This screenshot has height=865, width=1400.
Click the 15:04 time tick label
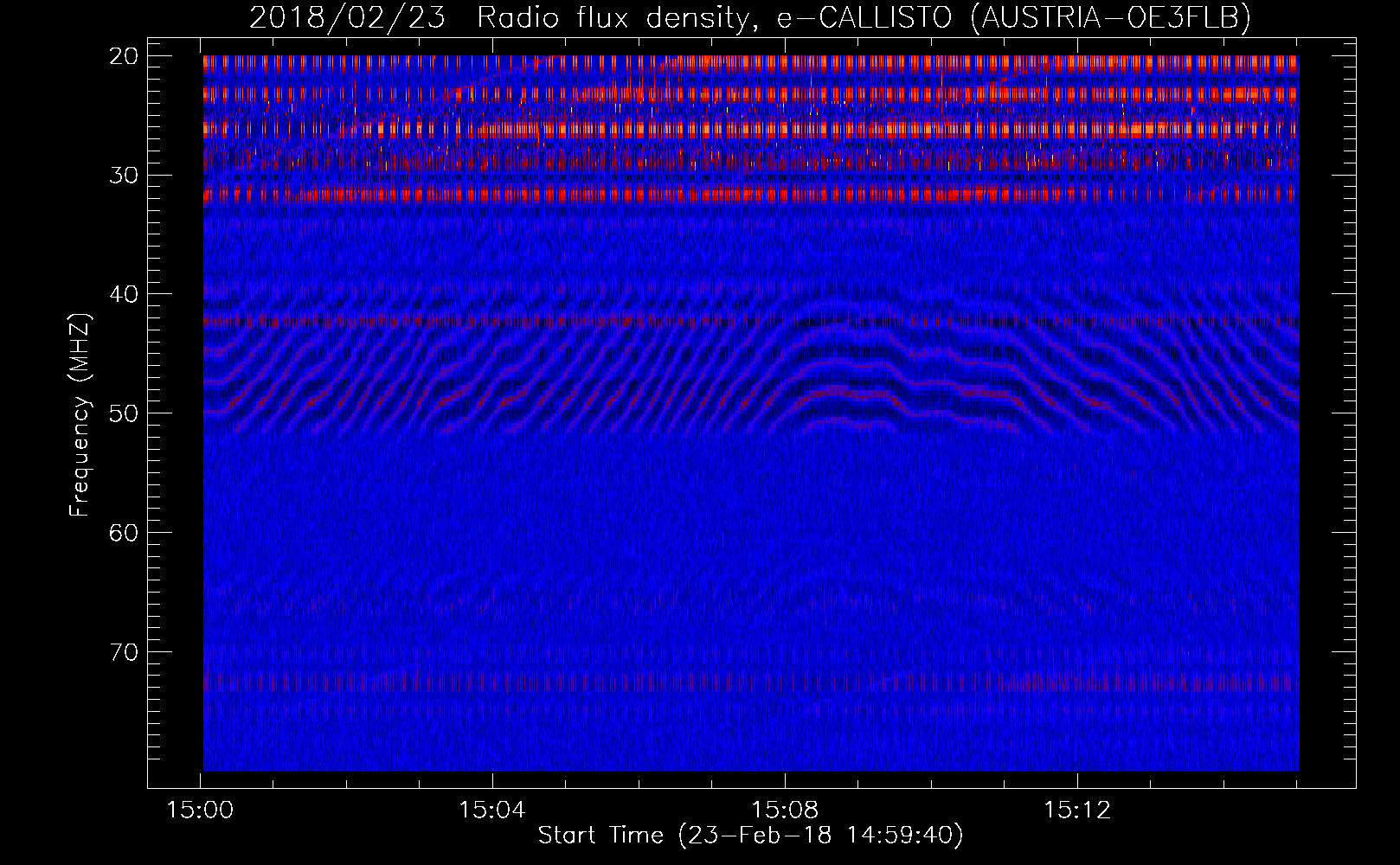pyautogui.click(x=493, y=811)
